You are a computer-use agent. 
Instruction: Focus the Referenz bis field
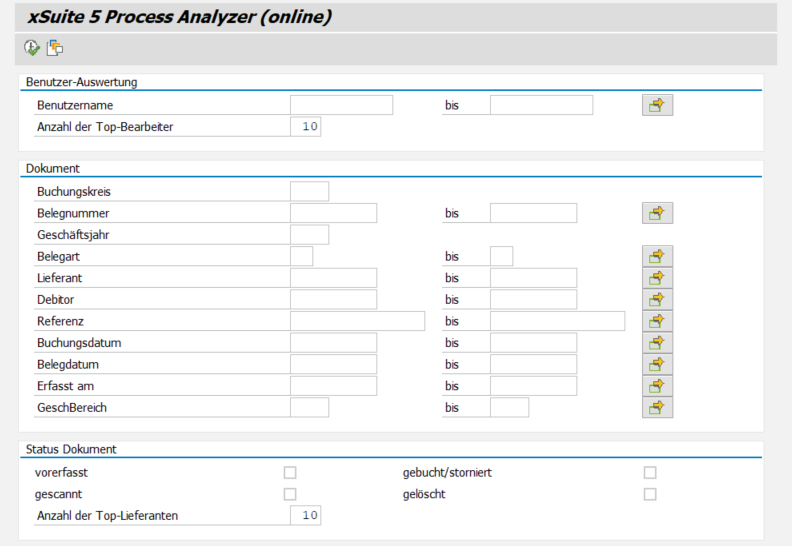558,321
